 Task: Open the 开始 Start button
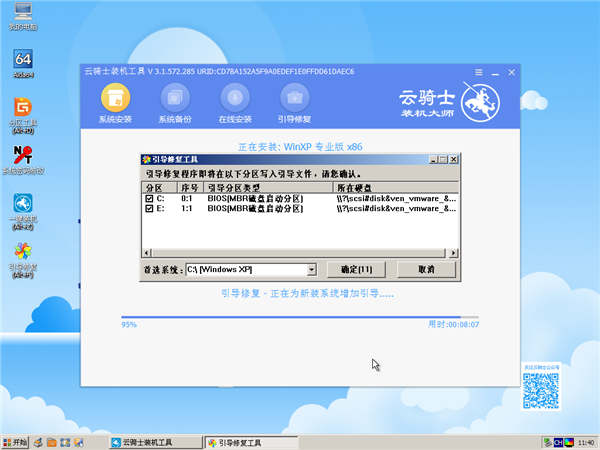[15, 443]
